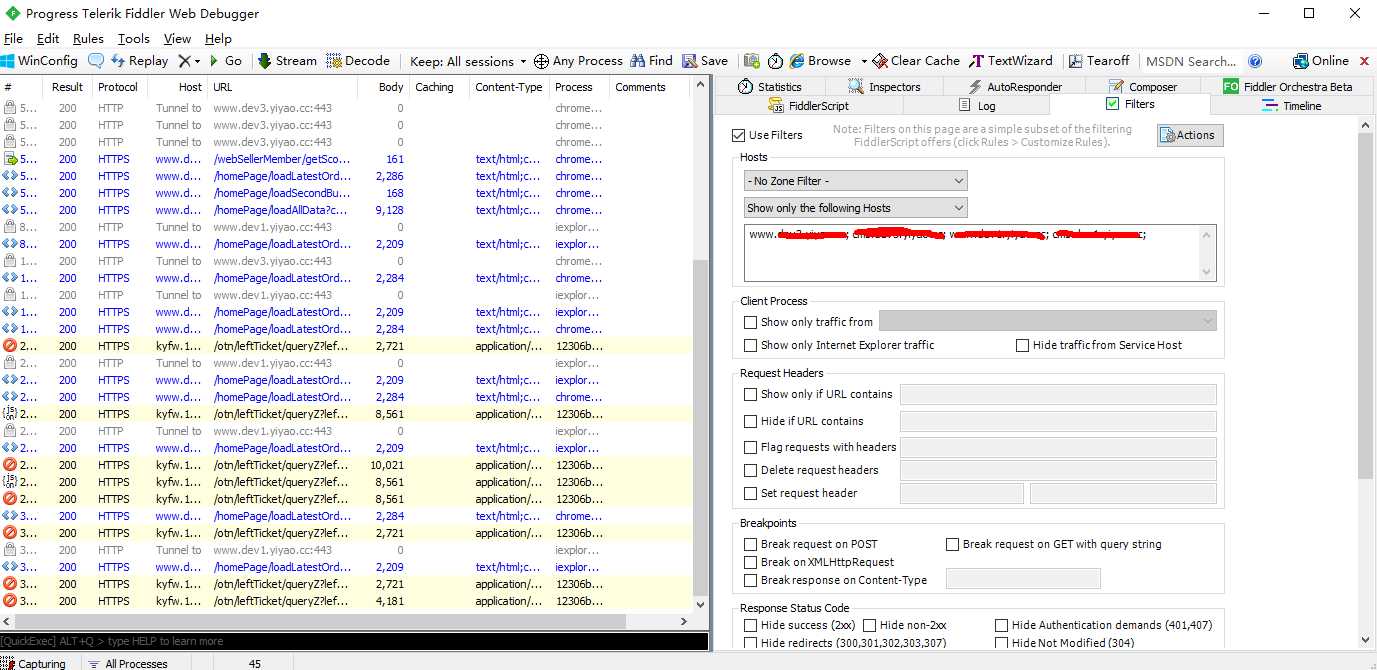
Task: Click the blue help question icon
Action: click(1256, 61)
